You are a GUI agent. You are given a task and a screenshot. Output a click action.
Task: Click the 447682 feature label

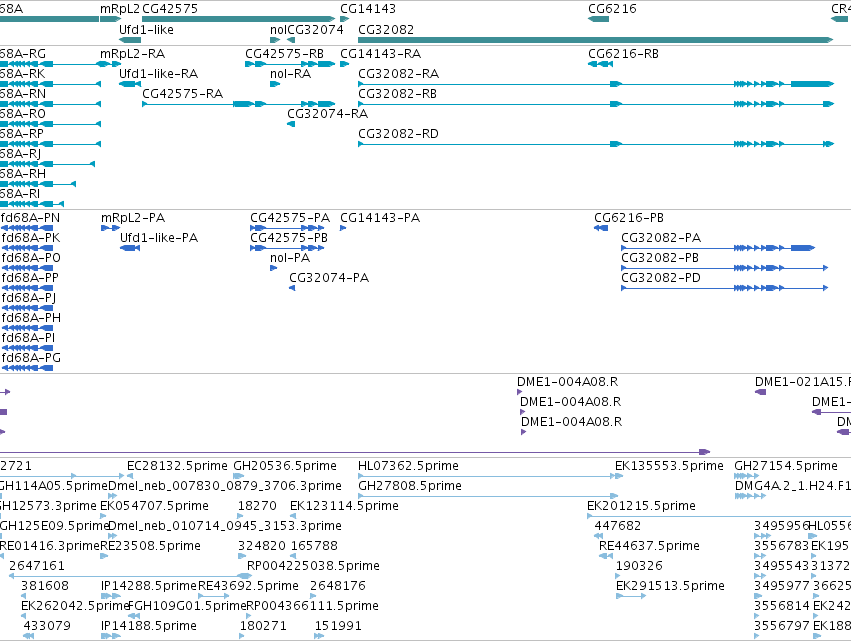point(618,526)
